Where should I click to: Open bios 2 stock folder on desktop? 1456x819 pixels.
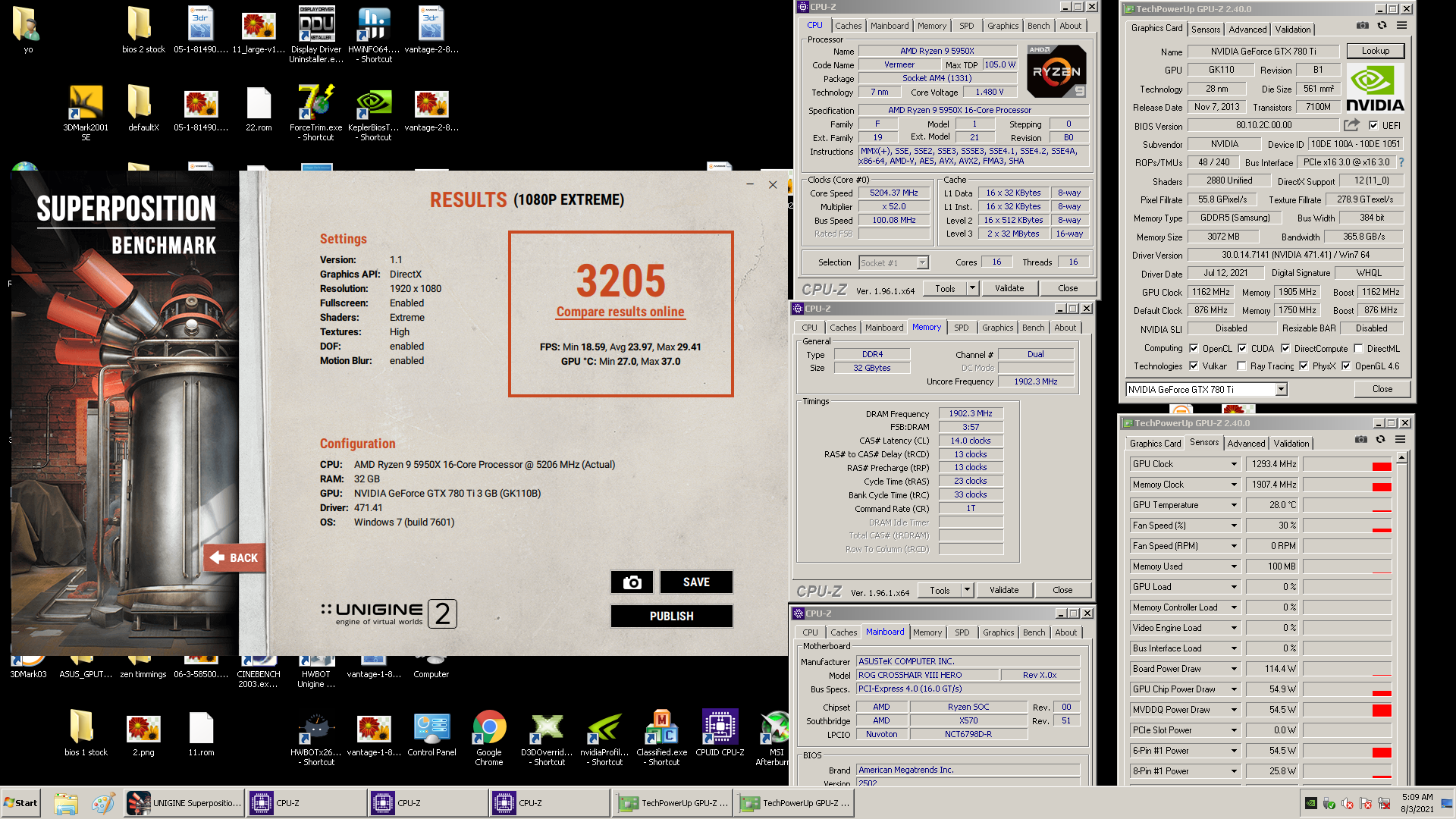tap(143, 30)
